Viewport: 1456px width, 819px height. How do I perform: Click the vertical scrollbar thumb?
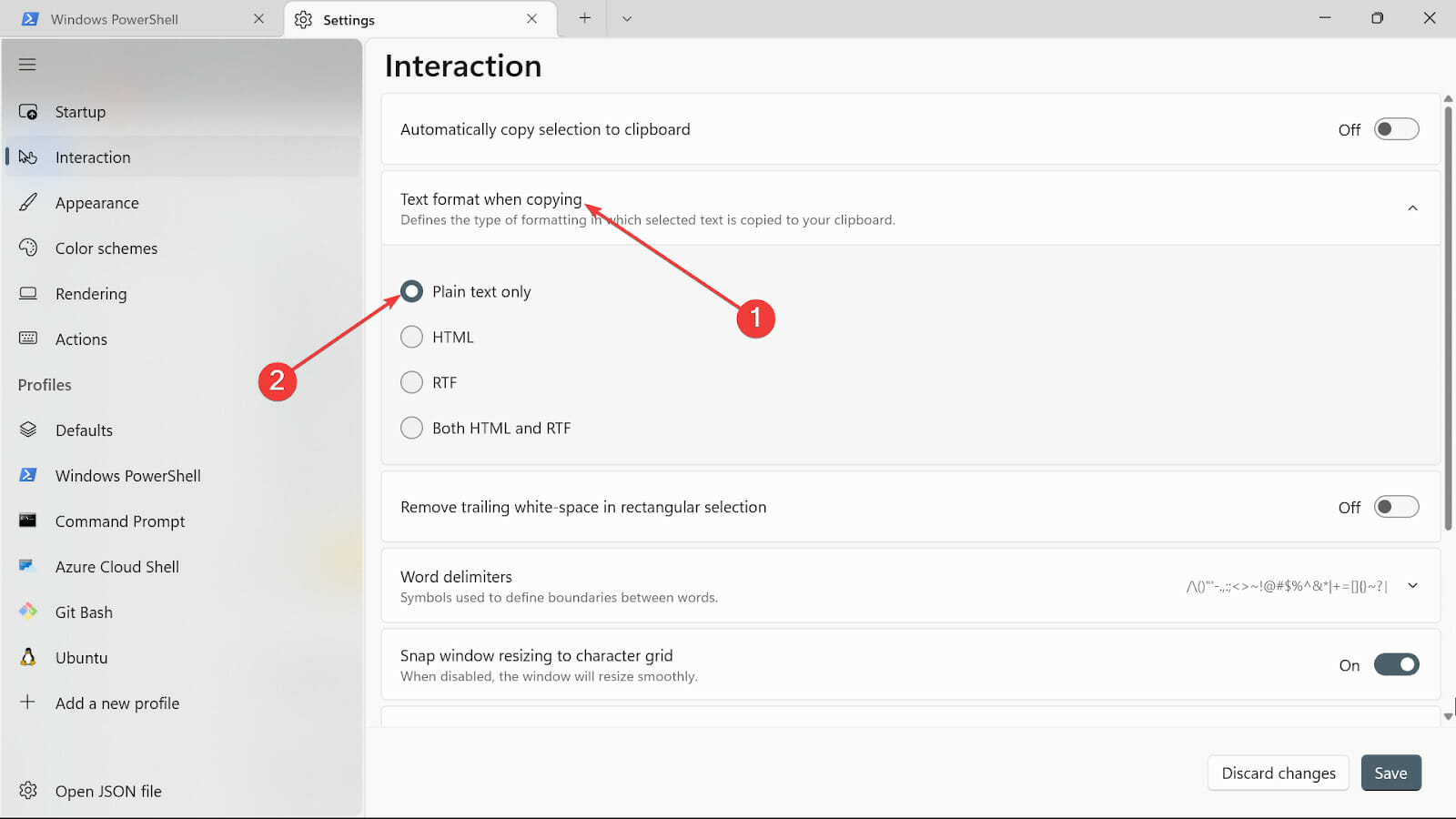[x=1448, y=318]
